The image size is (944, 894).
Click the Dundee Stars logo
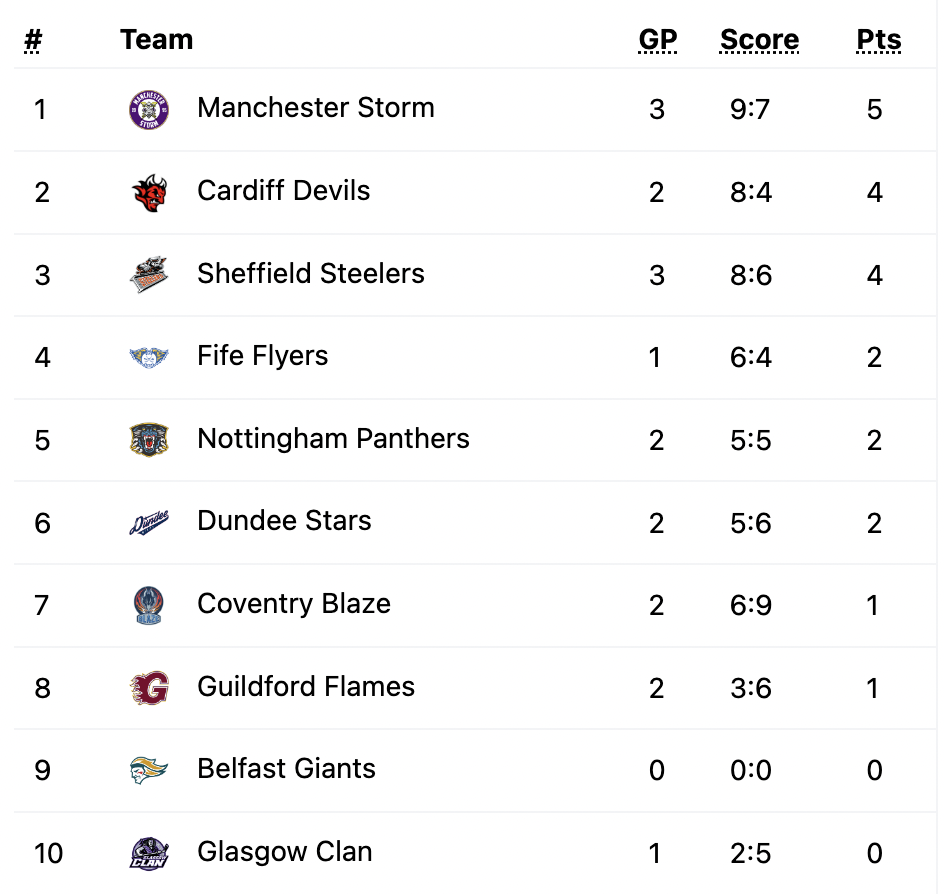149,523
